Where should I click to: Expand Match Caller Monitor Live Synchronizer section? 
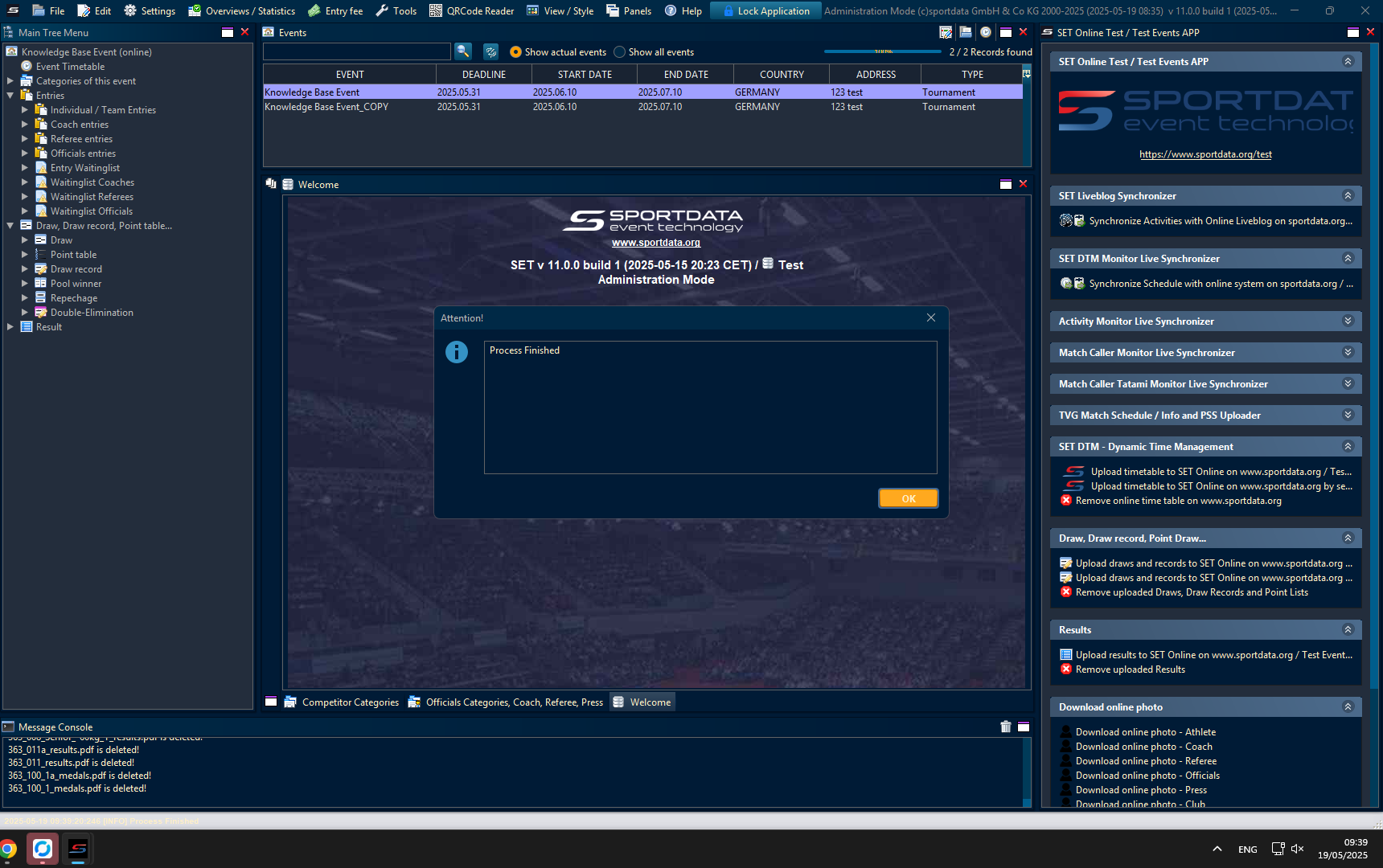[1348, 352]
